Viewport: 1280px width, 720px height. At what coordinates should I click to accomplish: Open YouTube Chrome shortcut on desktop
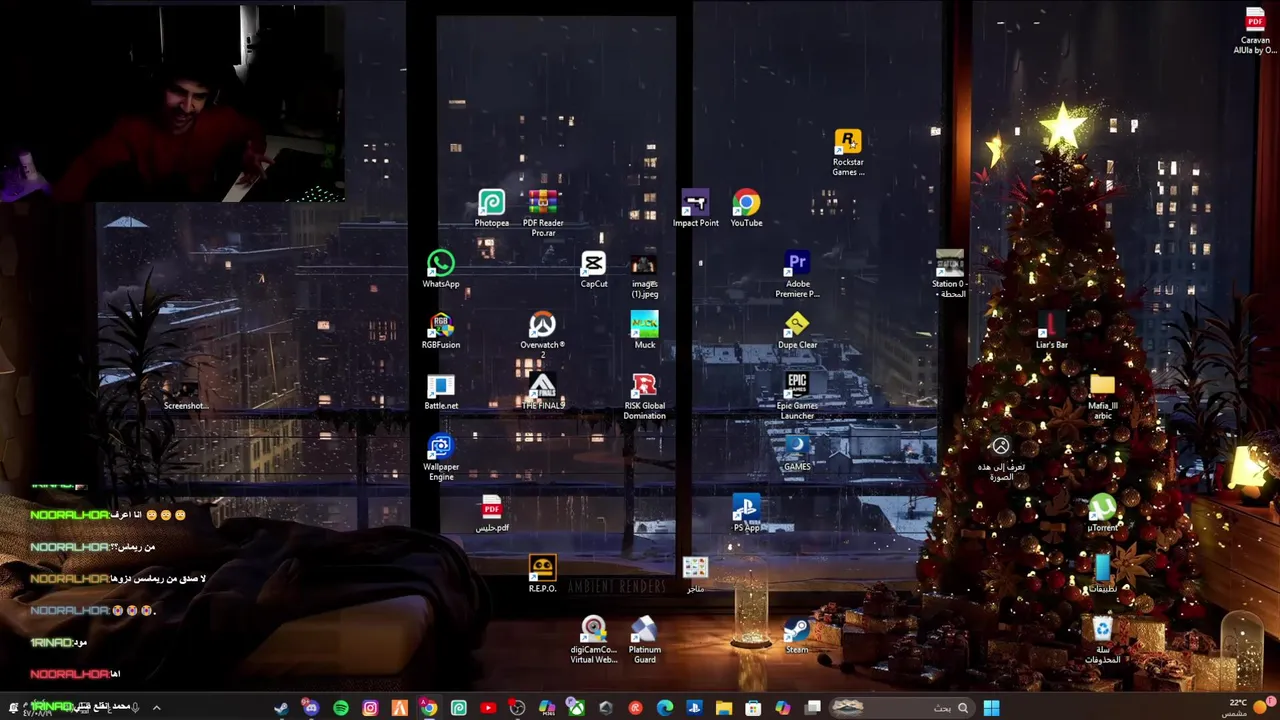746,209
